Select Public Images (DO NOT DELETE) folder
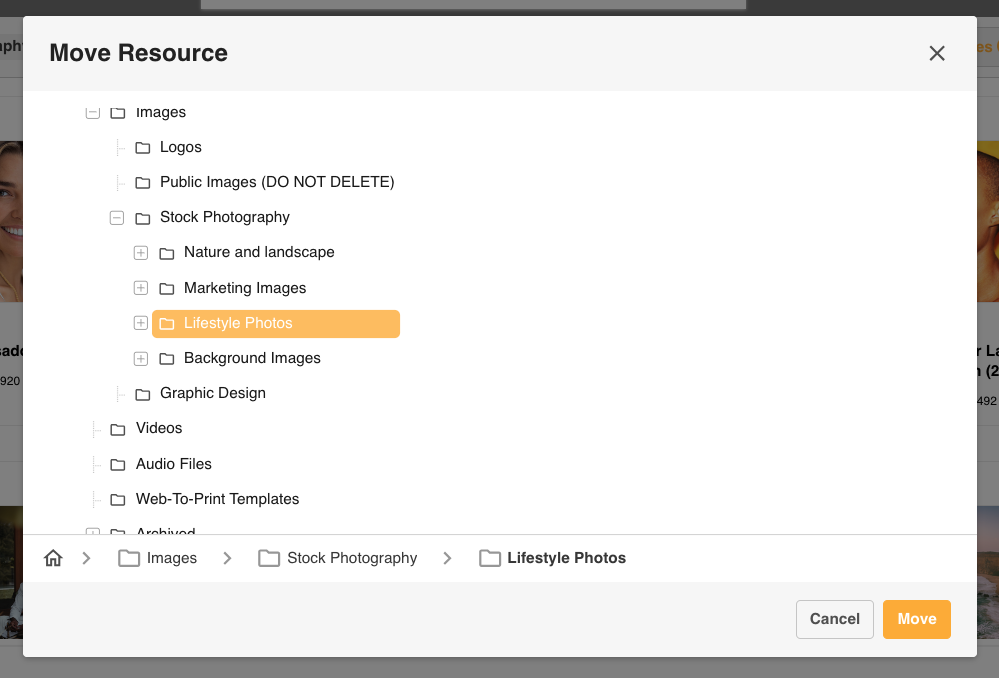Viewport: 999px width, 678px height. pyautogui.click(x=277, y=182)
